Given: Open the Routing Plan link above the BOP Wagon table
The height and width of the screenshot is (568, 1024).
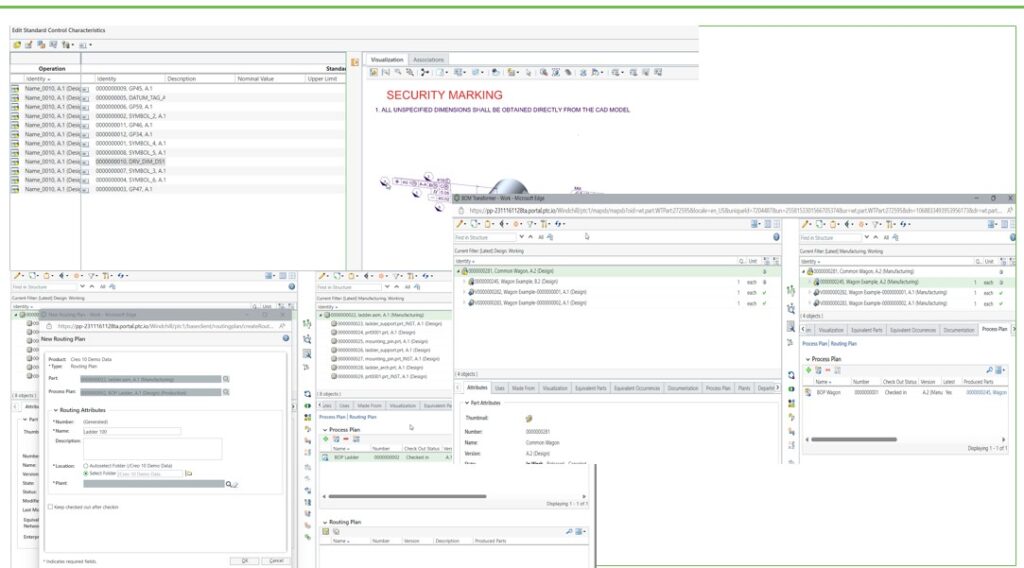Looking at the screenshot, I should click(846, 343).
